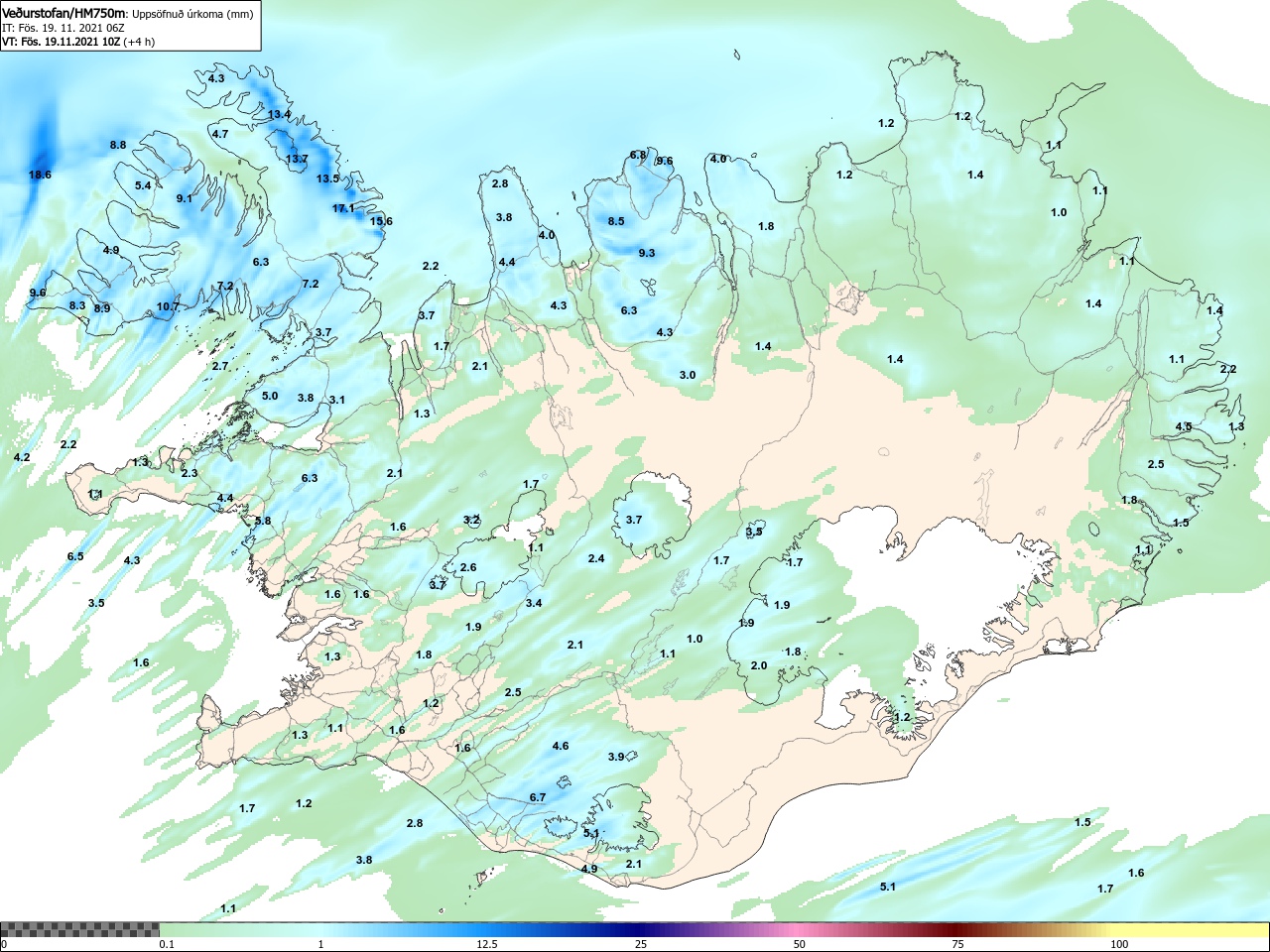Click the 8.5 value on the map

(616, 220)
